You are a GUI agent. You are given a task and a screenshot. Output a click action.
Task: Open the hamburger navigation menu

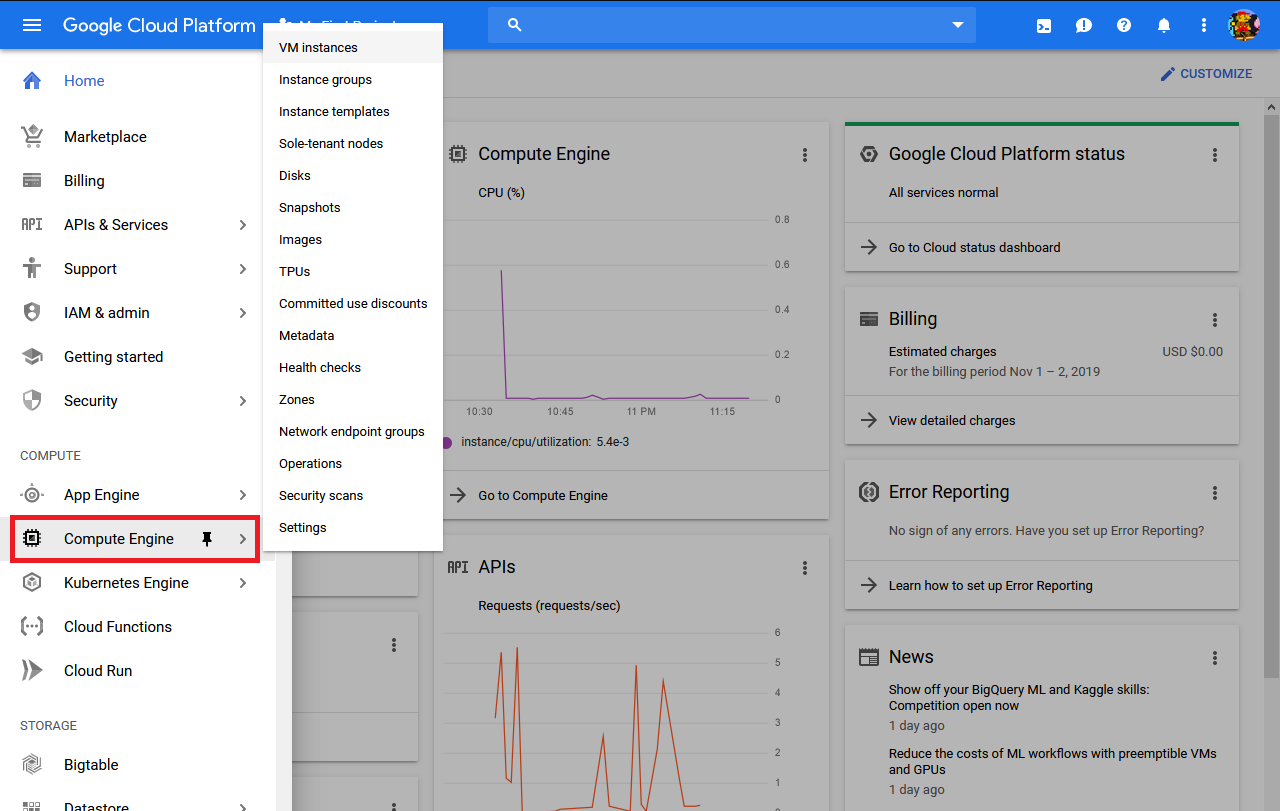tap(32, 25)
